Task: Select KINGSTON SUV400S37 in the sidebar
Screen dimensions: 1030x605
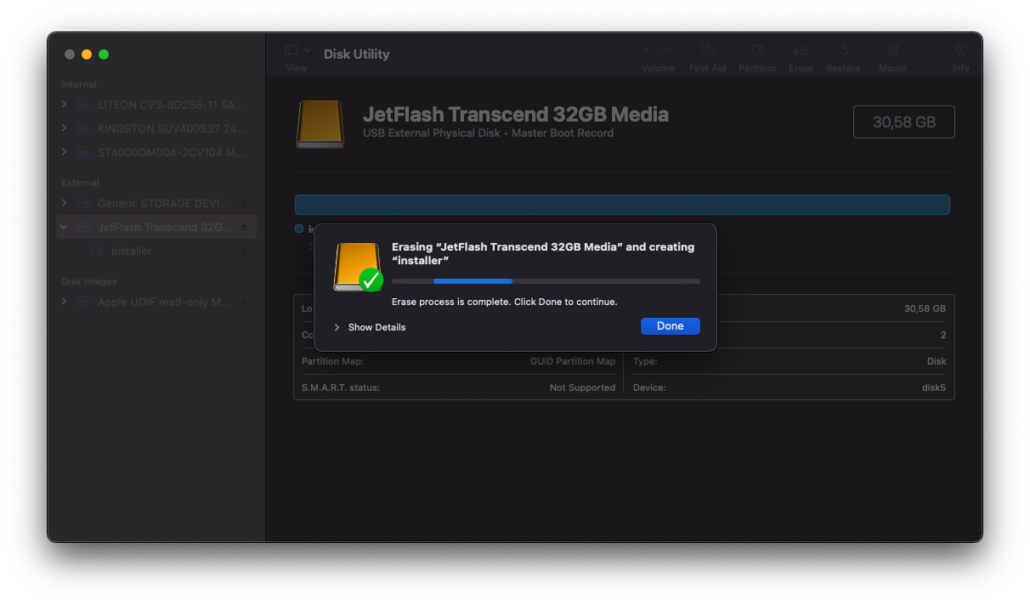Action: point(156,129)
